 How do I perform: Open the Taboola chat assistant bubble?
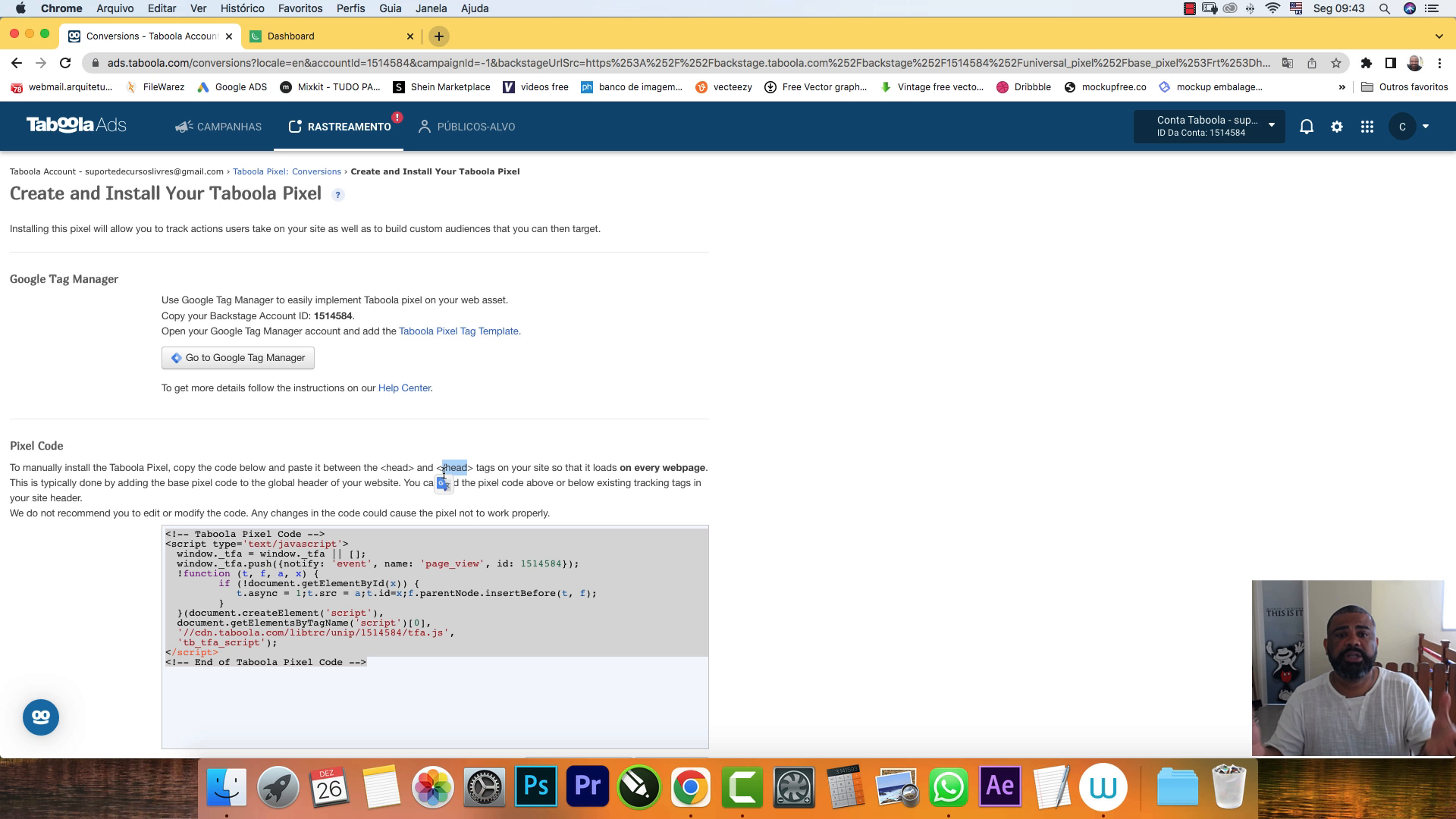(x=41, y=717)
